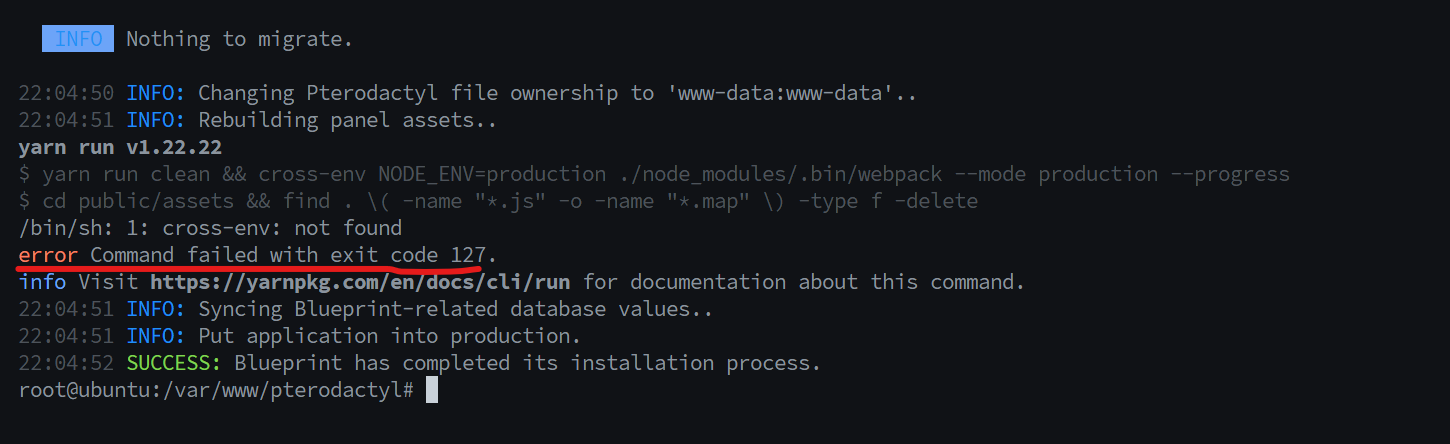This screenshot has height=444, width=1450.
Task: Click the "Syncing Blueprint-related database values.." message
Action: [x=455, y=309]
